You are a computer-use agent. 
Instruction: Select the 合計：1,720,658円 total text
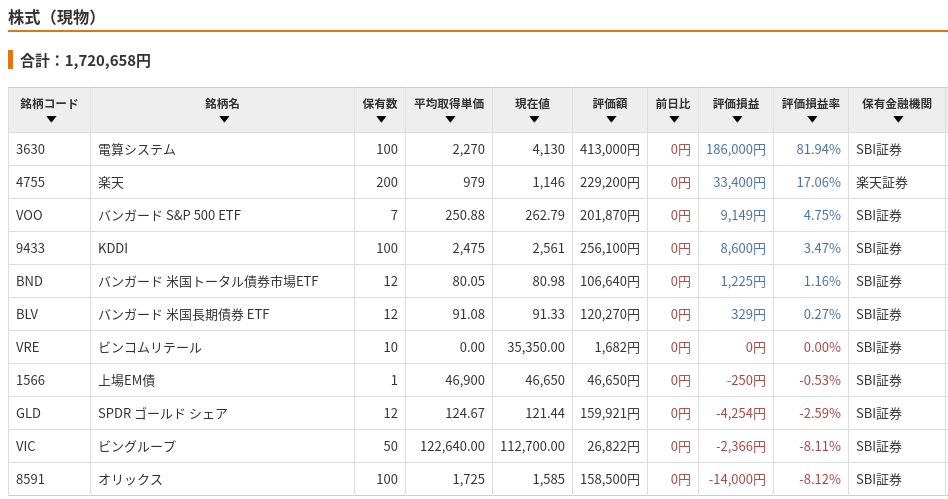pyautogui.click(x=85, y=60)
